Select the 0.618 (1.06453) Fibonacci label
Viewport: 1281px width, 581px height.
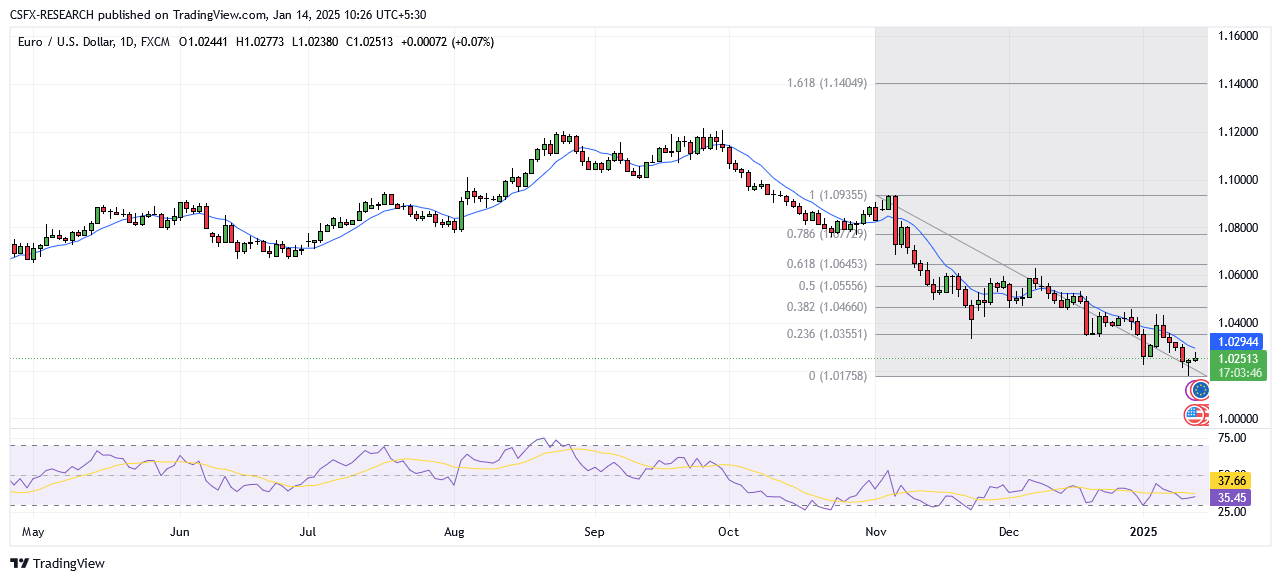(826, 264)
